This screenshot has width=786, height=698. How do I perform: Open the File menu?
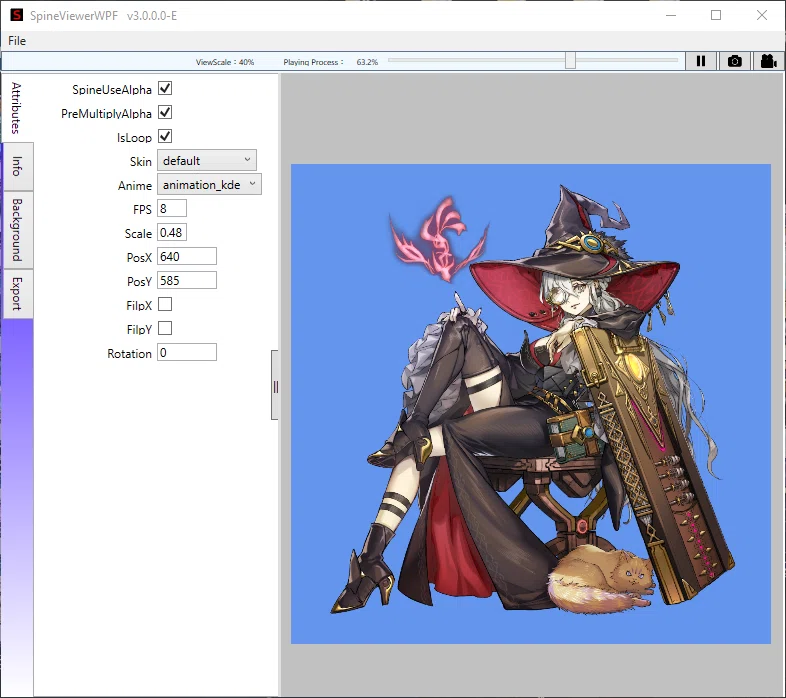[17, 41]
